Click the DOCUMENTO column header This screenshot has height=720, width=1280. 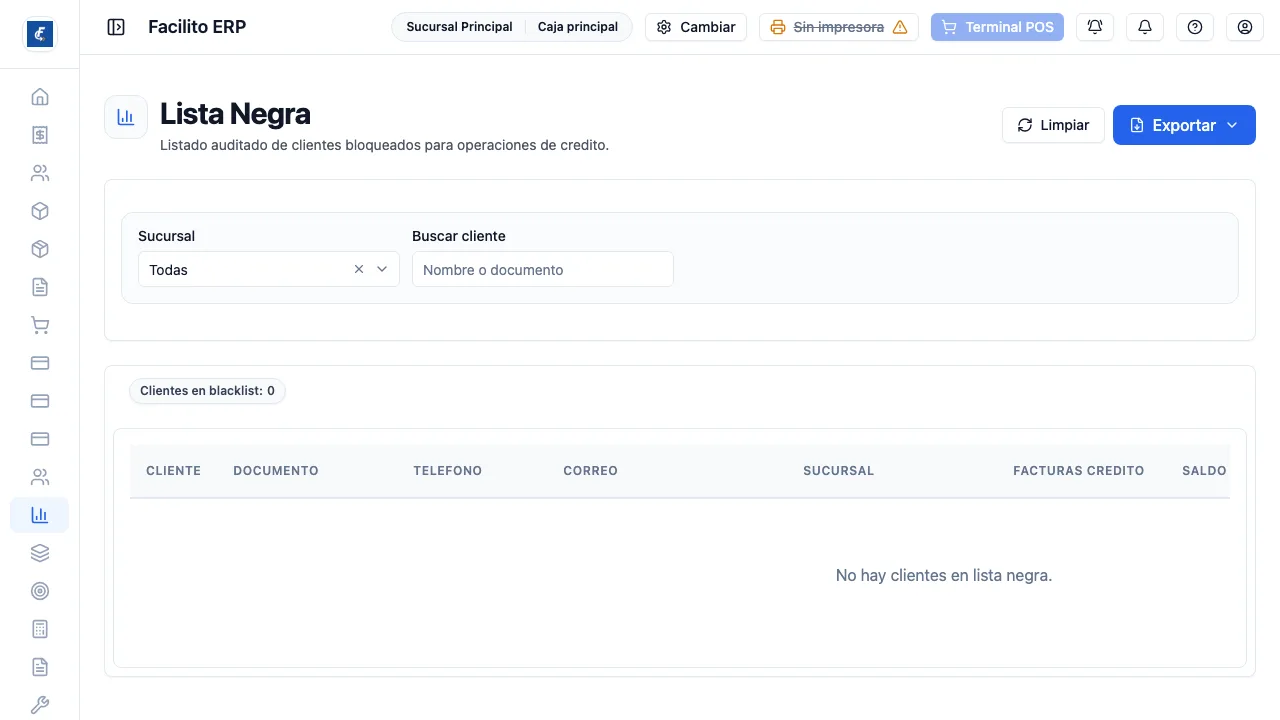tap(276, 470)
